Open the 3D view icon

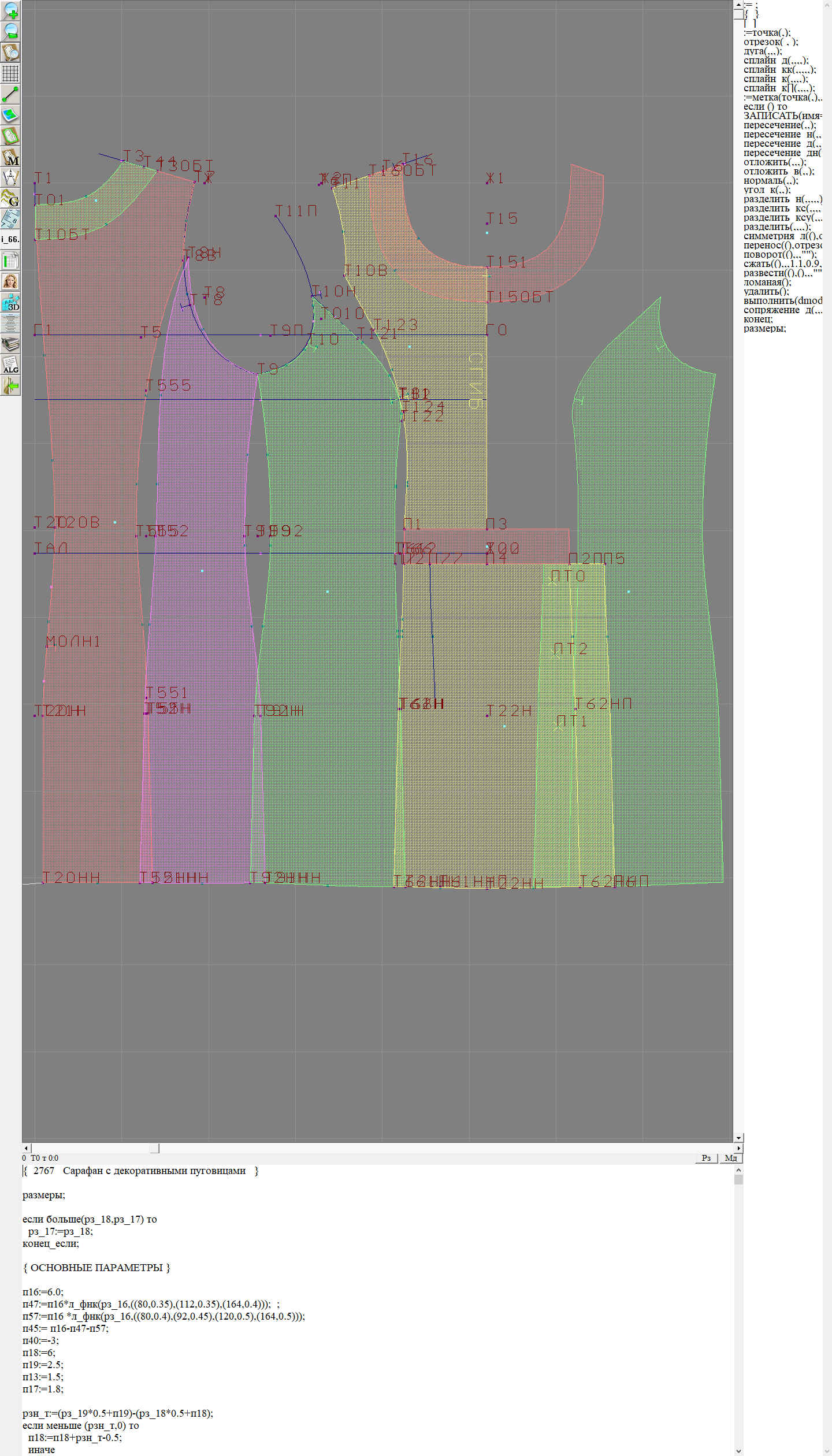[x=10, y=302]
